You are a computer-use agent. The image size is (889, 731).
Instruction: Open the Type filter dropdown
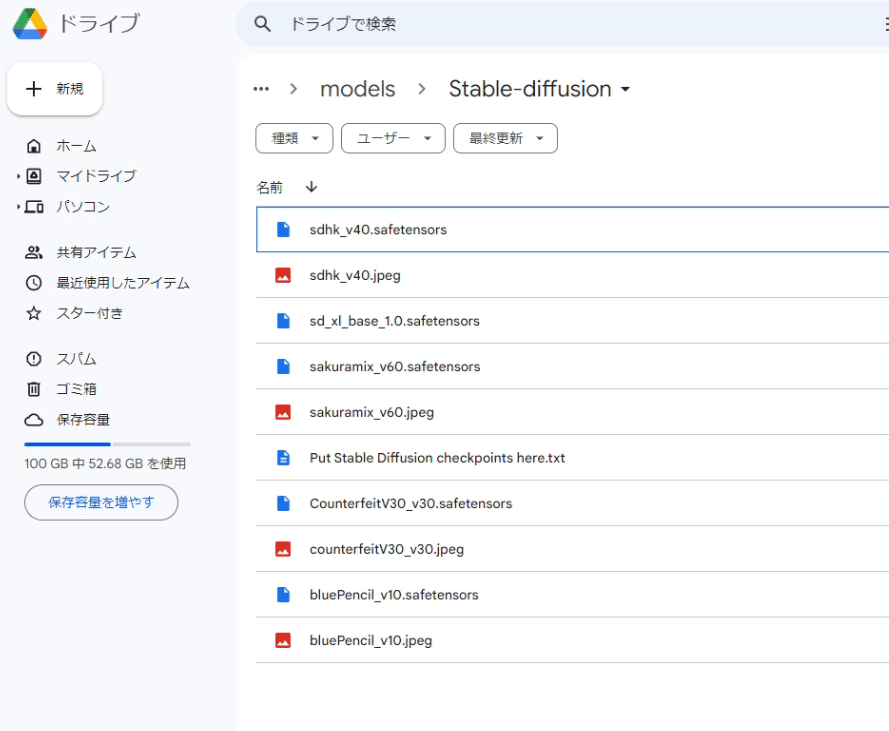click(x=294, y=139)
